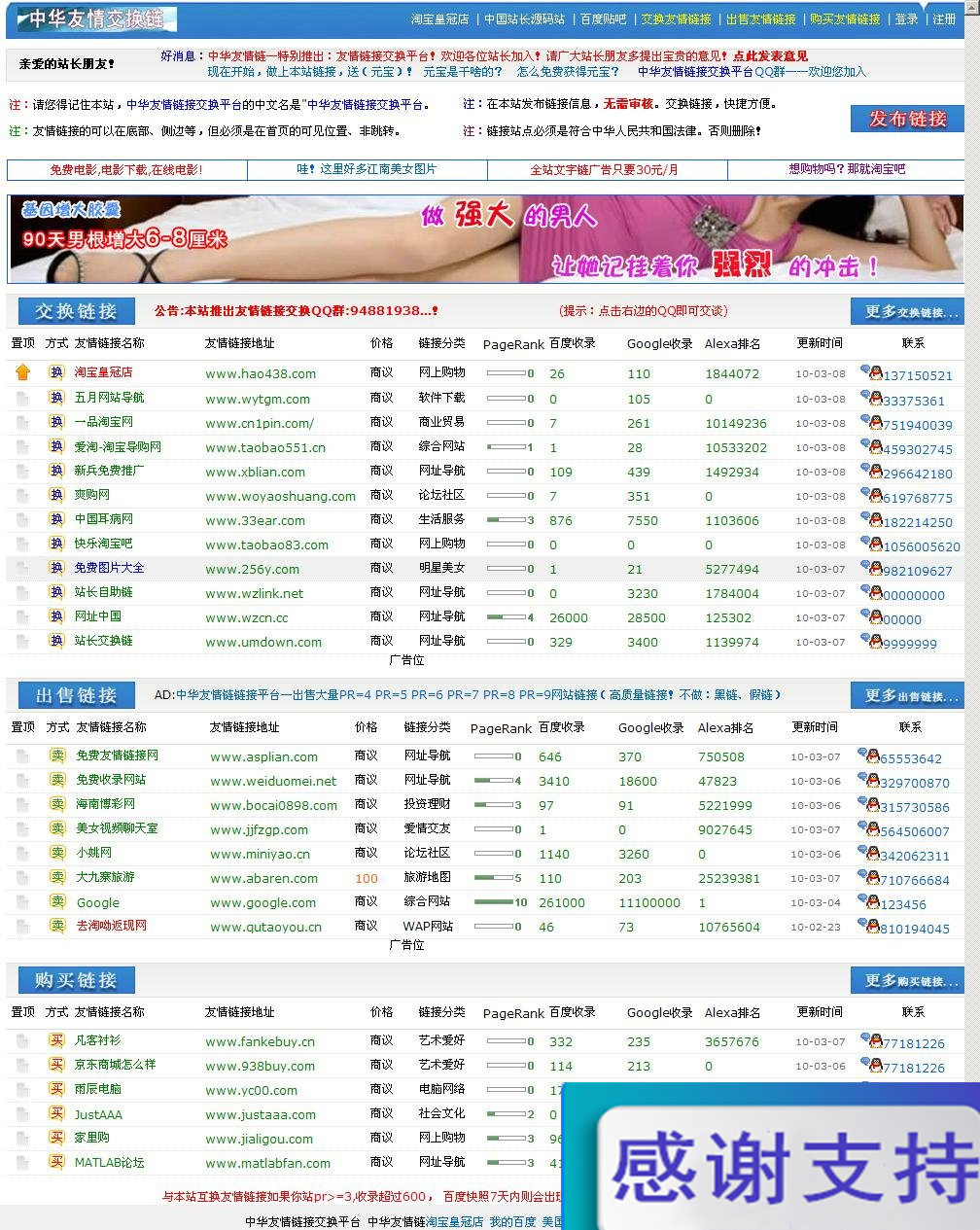Click the 快乐淘宝吧 link name

[103, 544]
